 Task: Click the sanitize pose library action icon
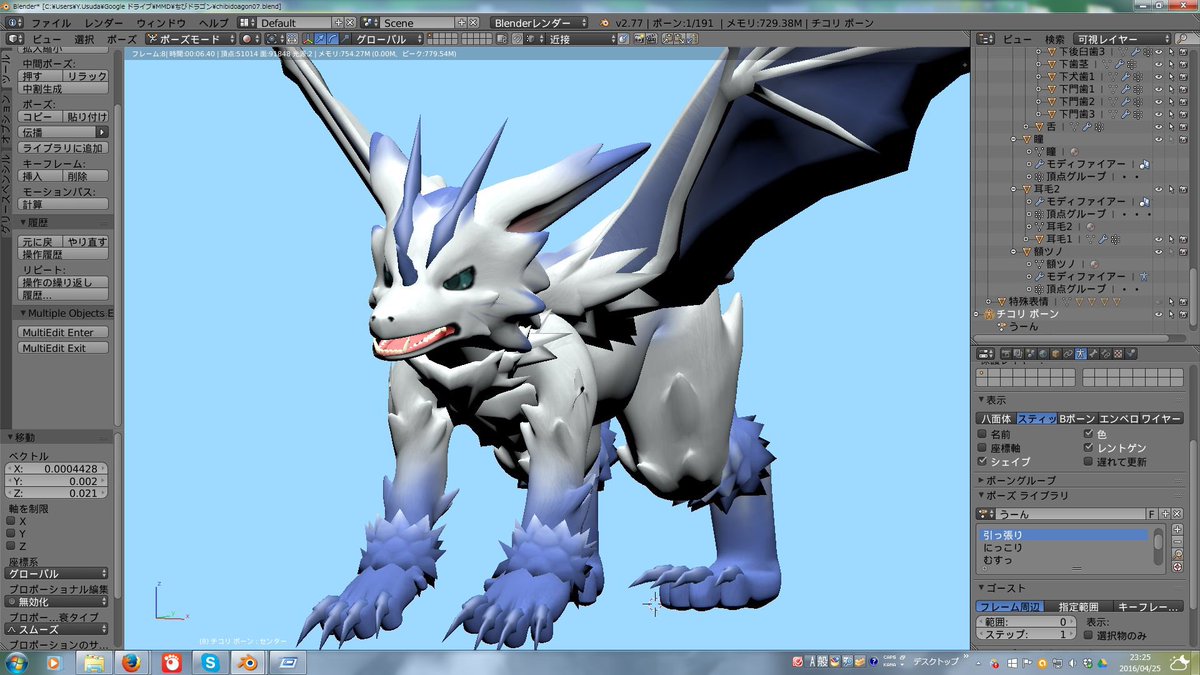click(1178, 566)
